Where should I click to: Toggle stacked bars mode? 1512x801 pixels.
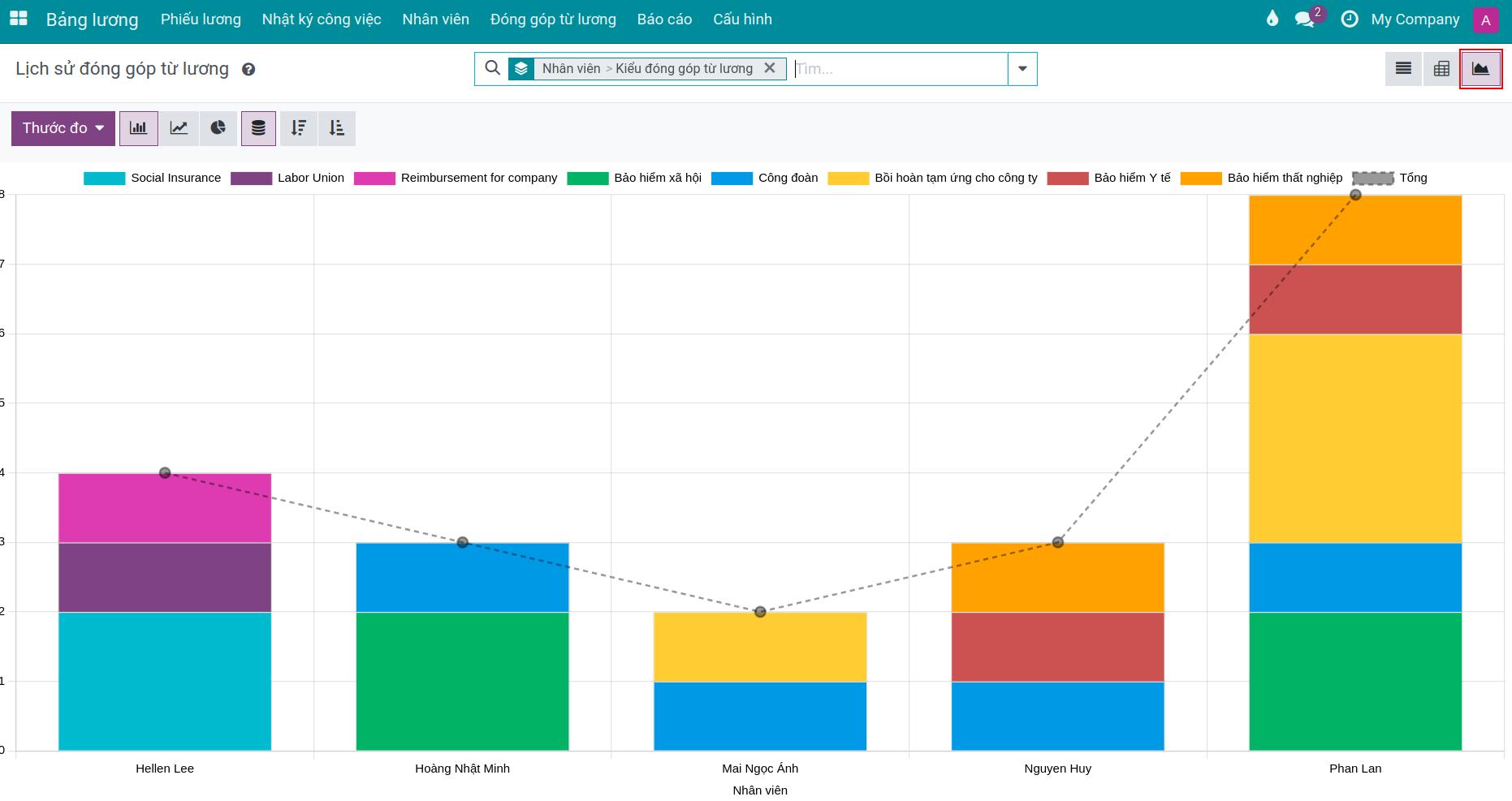point(258,128)
